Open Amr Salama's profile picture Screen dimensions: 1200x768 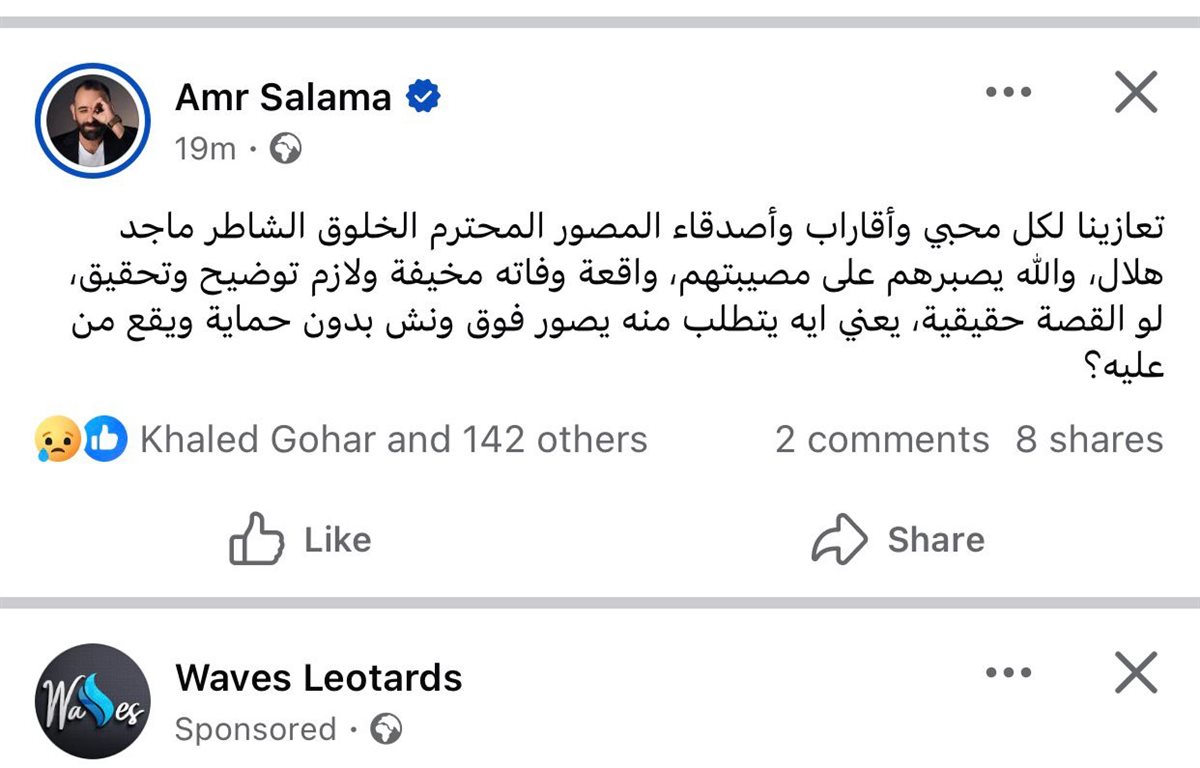click(92, 121)
